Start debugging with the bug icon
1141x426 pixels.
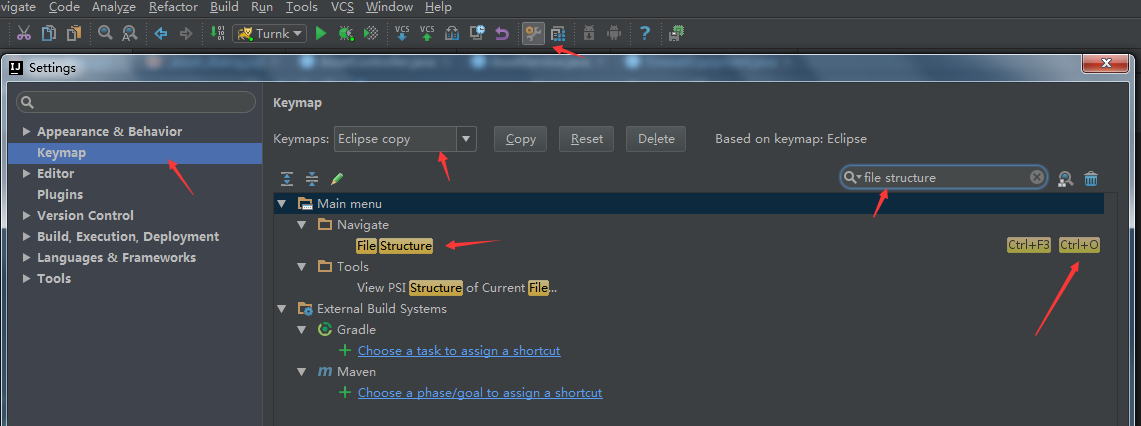pos(346,33)
